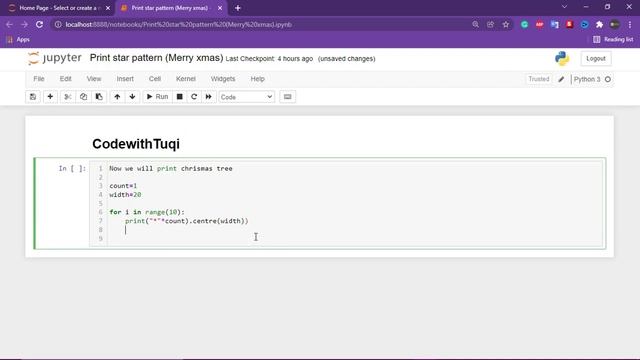Insert a cell below with the plus icon

(50, 97)
